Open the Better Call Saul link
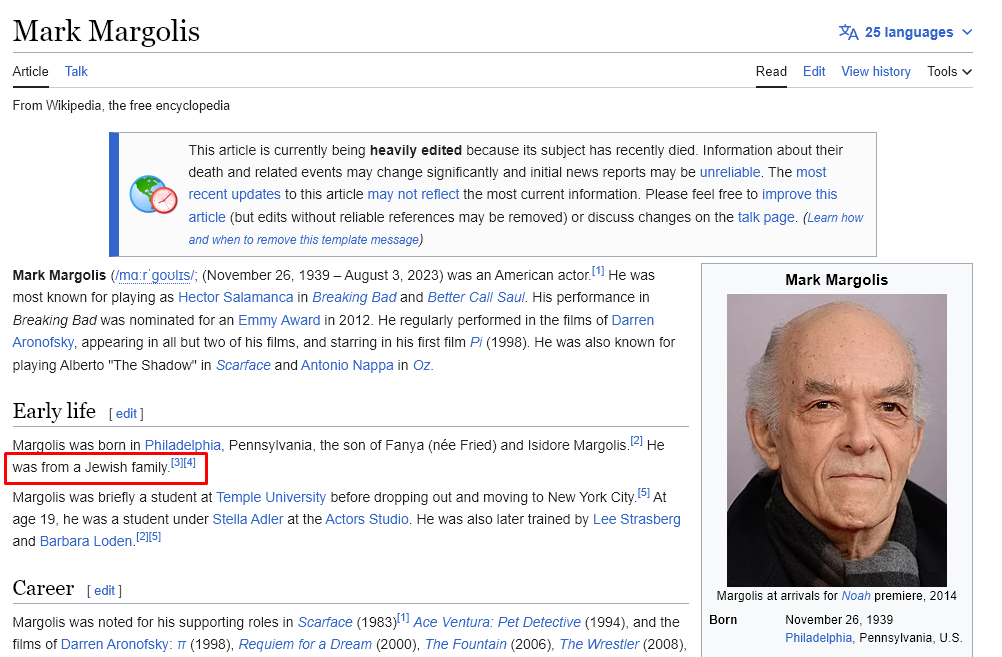The height and width of the screenshot is (657, 1002). (x=476, y=297)
